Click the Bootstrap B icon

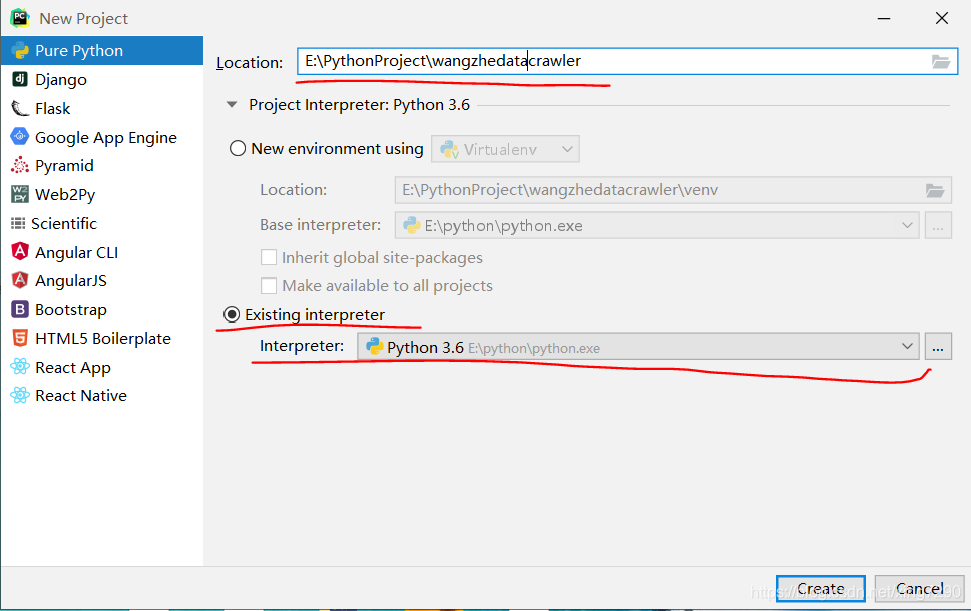click(20, 310)
